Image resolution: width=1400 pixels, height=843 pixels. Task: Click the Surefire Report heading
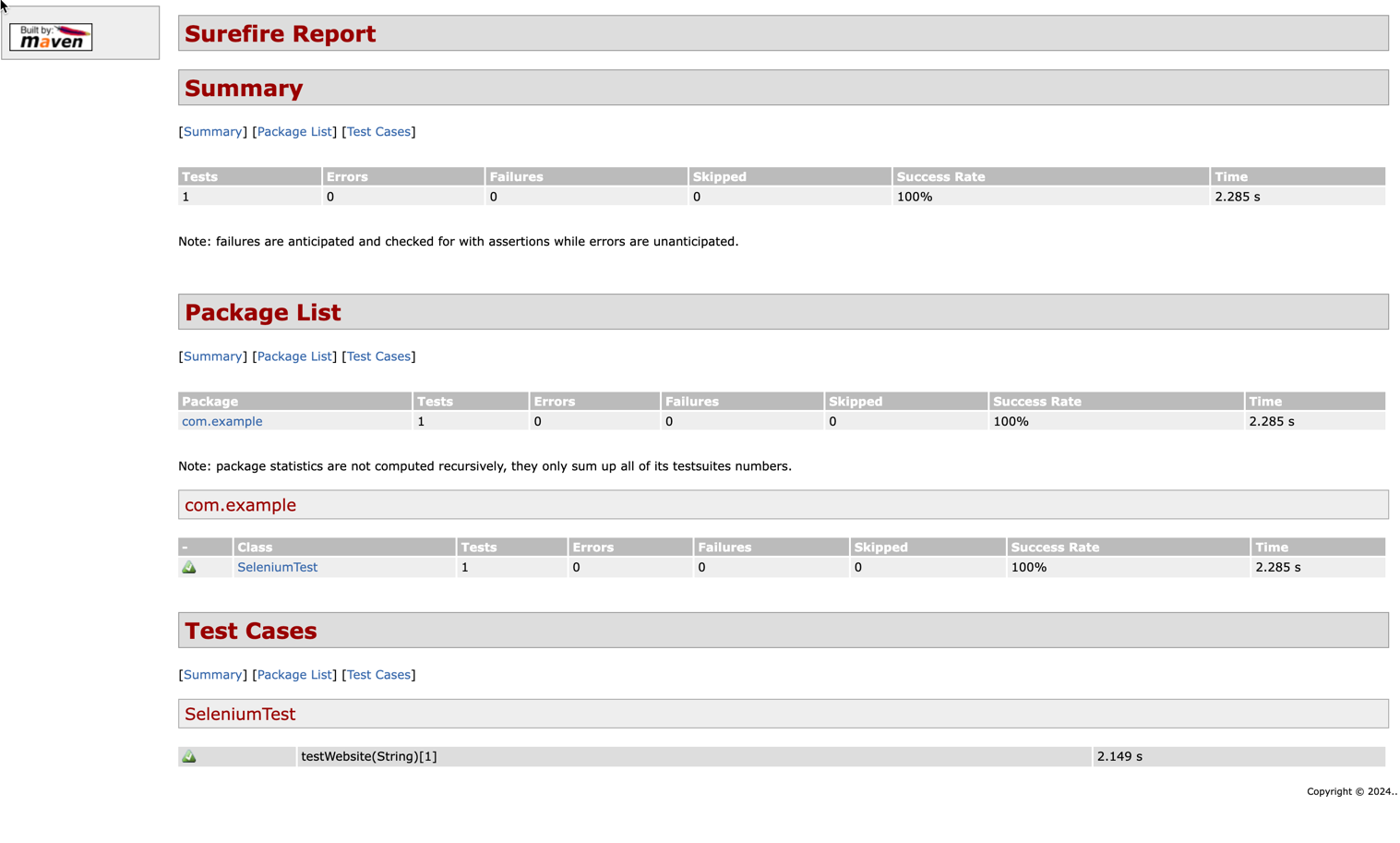280,33
